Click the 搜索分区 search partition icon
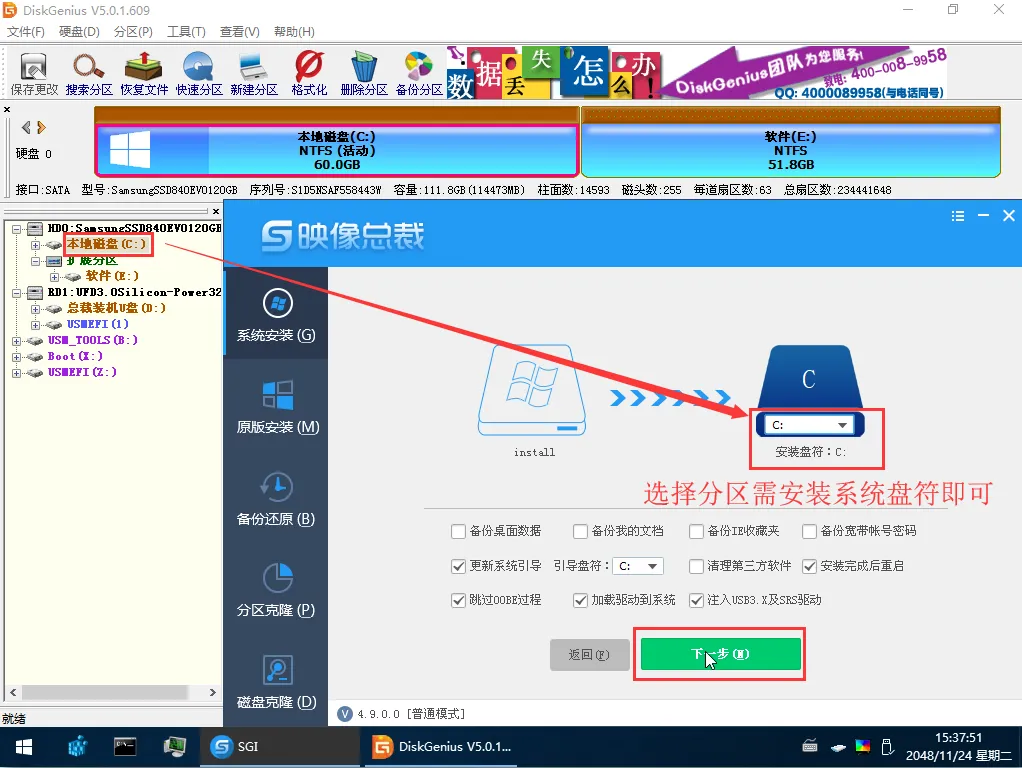Screen dimensions: 1022x768 tap(89, 72)
